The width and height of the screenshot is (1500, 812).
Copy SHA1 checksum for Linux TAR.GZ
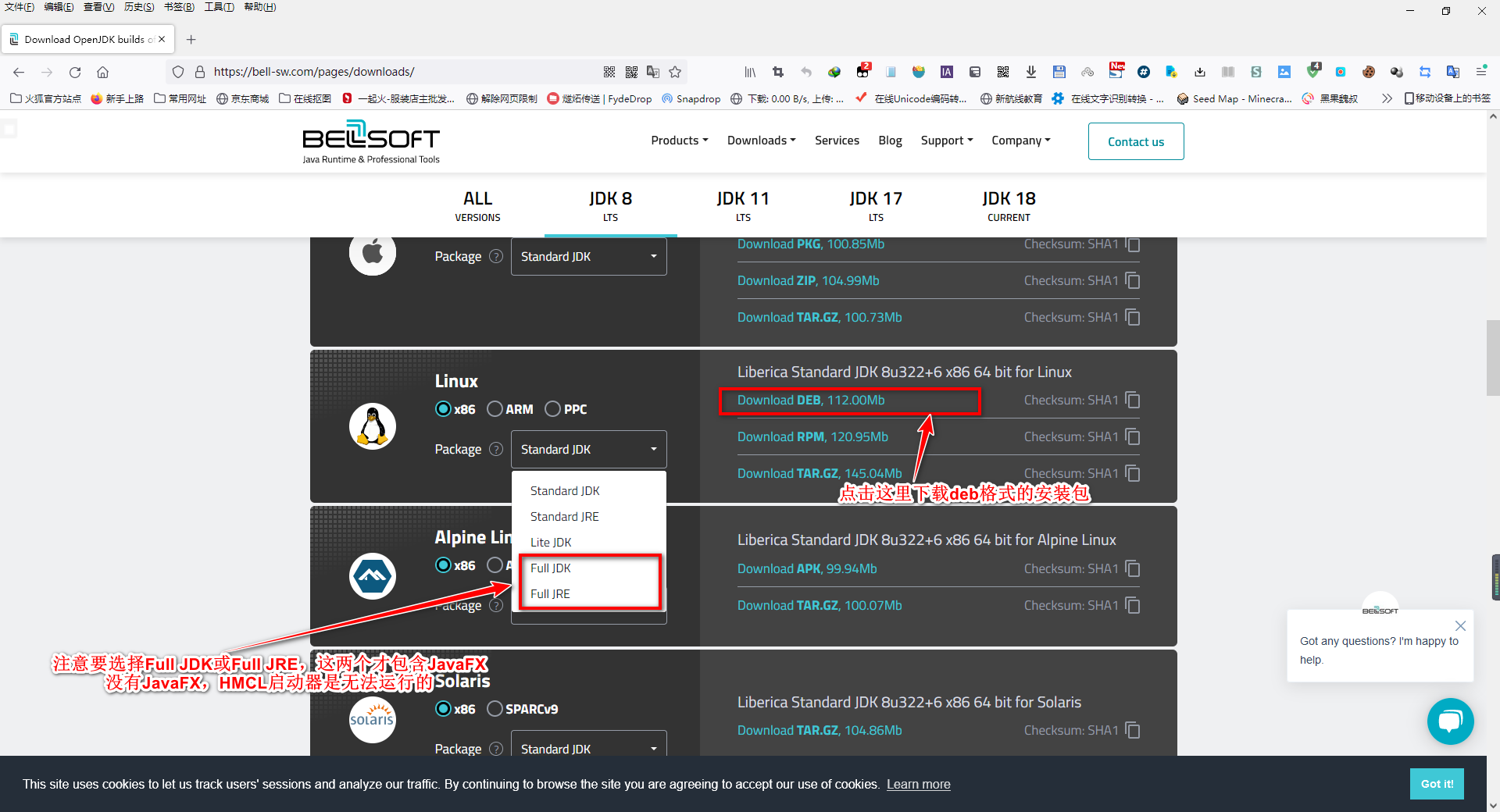click(1133, 473)
